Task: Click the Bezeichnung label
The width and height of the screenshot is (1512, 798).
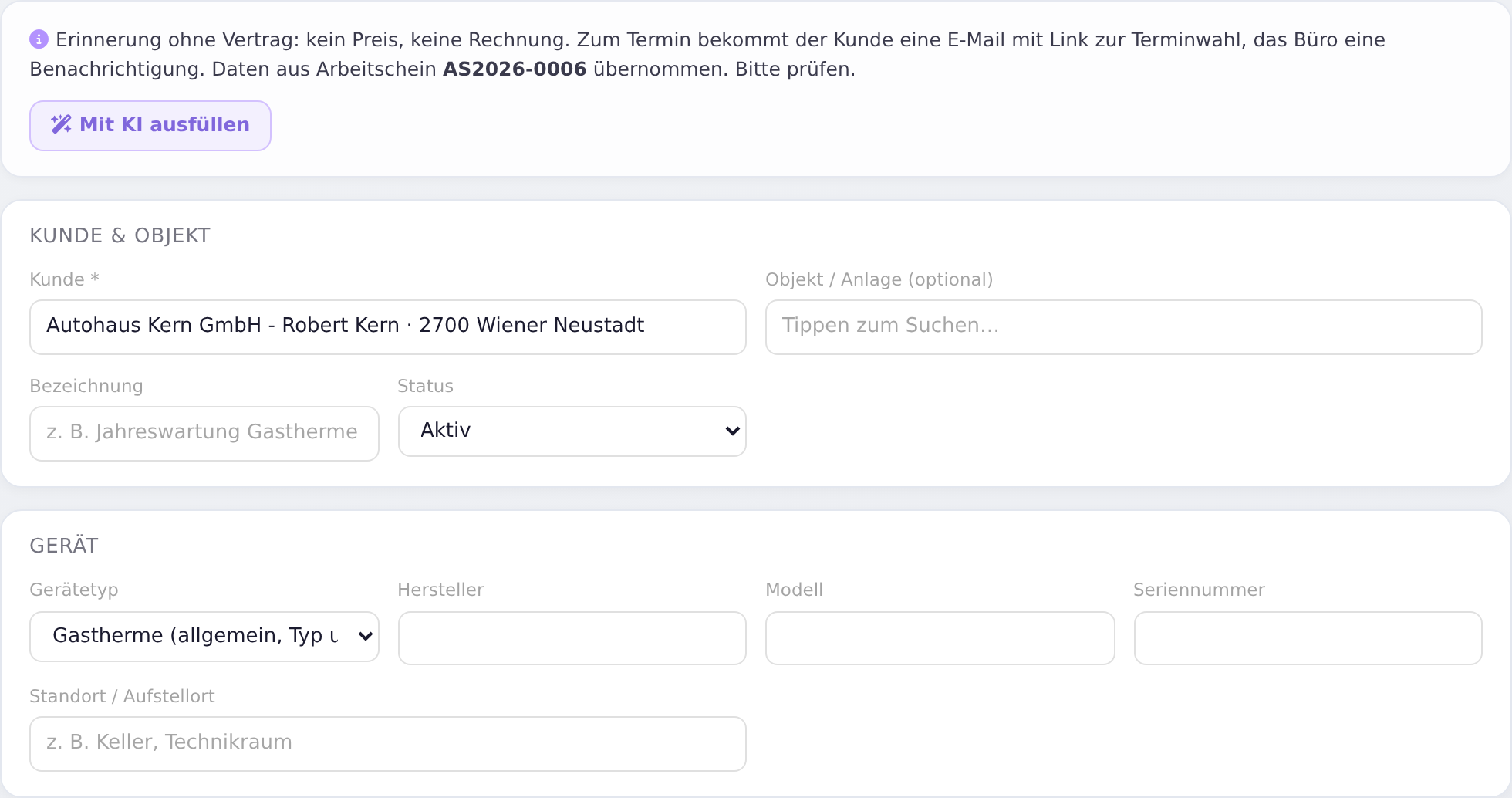Action: click(86, 386)
